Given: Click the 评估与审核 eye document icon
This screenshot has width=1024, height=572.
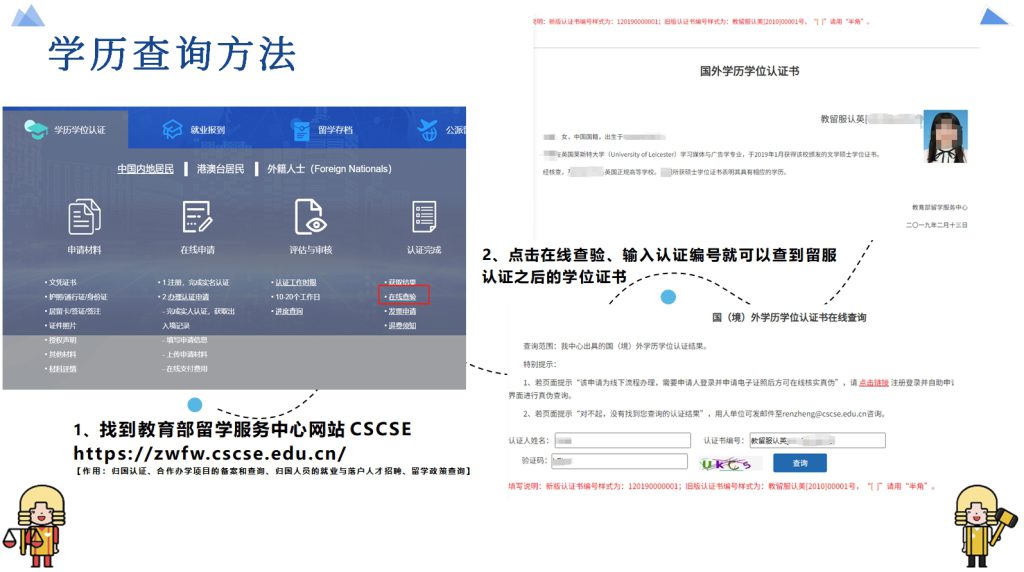Looking at the screenshot, I should (310, 217).
